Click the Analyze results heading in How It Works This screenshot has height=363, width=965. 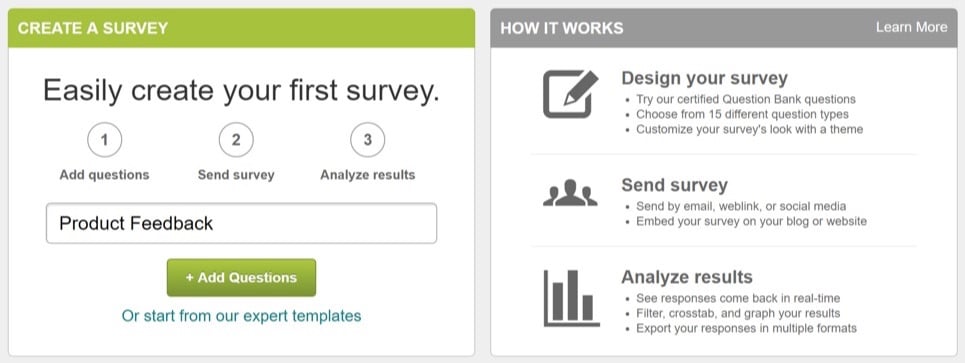pyautogui.click(x=687, y=277)
